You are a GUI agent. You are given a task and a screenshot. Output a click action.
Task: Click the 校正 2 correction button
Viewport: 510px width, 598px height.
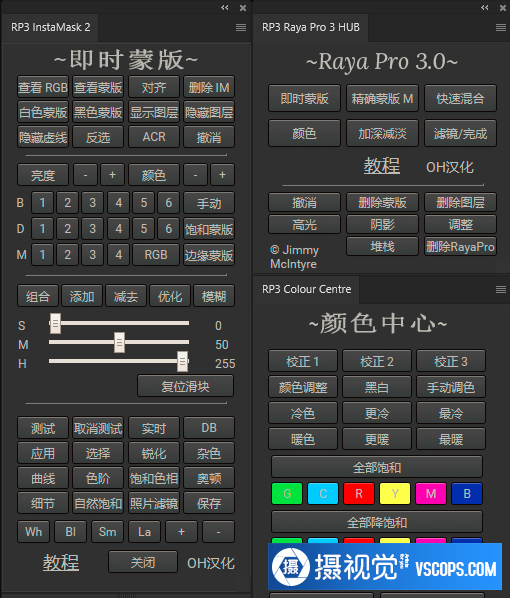click(x=377, y=361)
